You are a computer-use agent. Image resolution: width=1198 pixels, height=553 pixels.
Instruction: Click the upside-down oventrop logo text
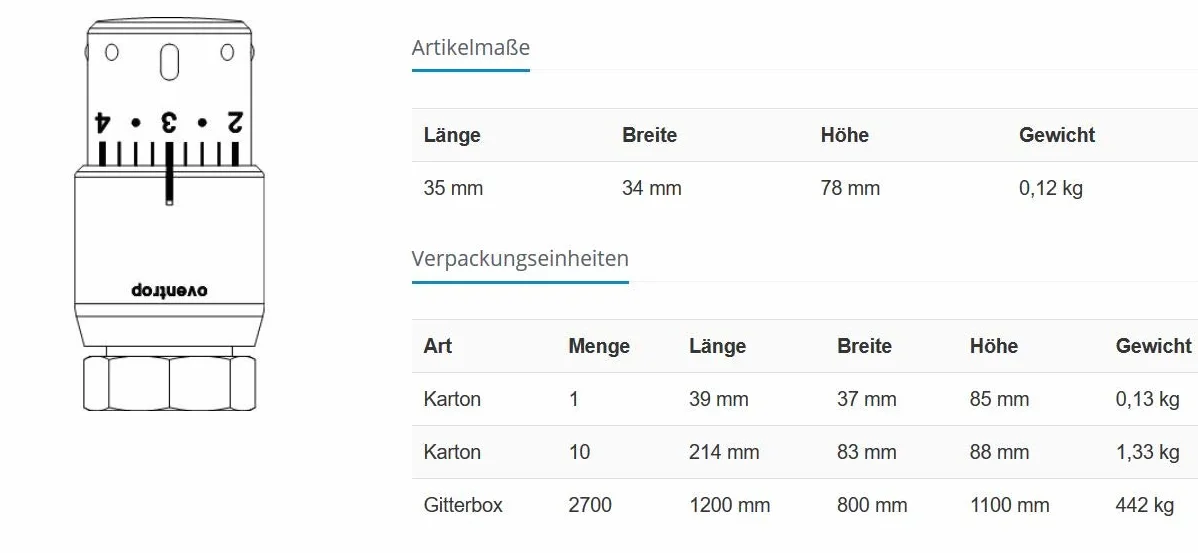[169, 290]
